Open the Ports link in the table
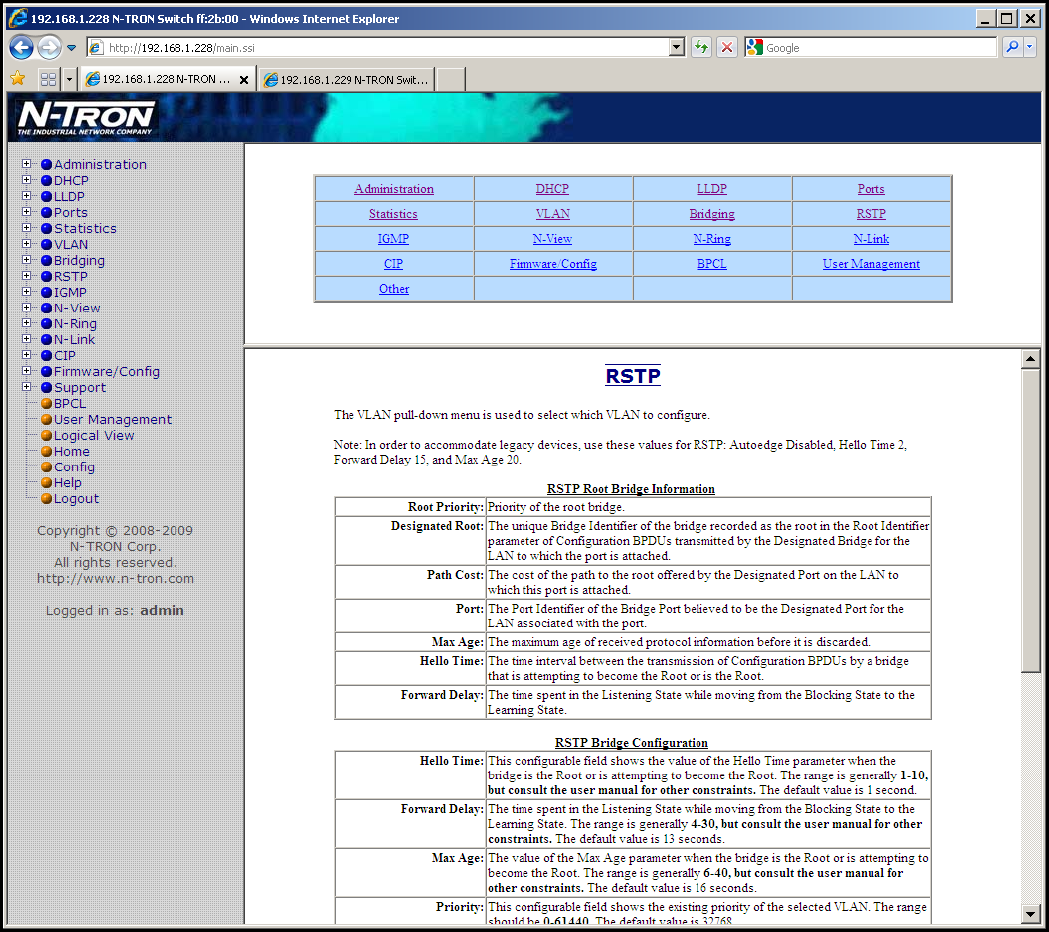The image size is (1049, 932). pos(871,189)
